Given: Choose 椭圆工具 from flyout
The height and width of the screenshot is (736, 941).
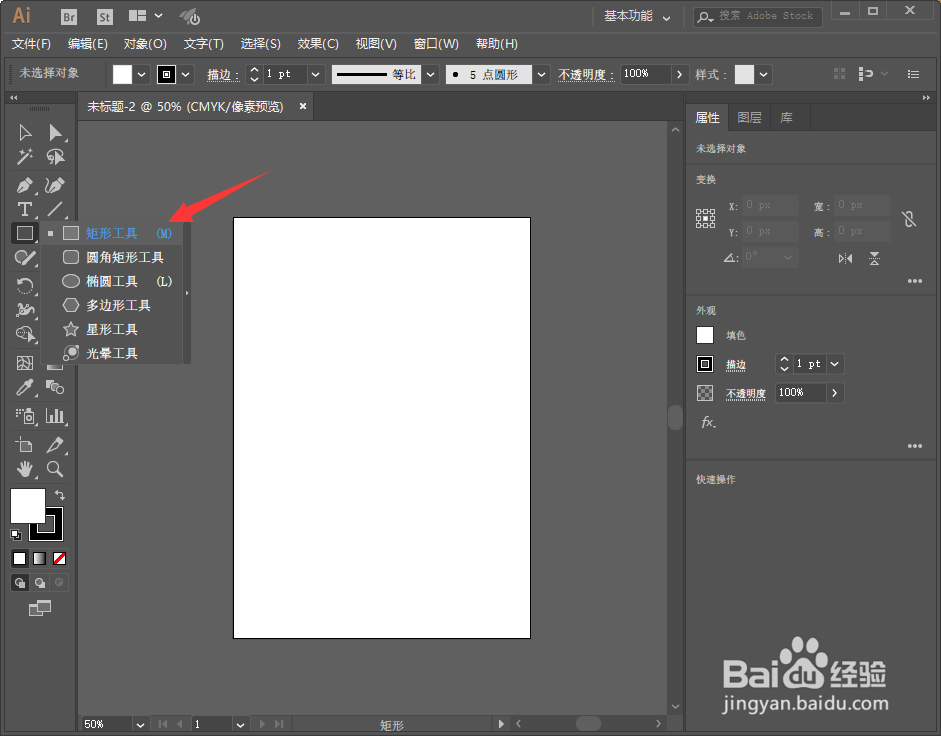Looking at the screenshot, I should click(x=112, y=281).
